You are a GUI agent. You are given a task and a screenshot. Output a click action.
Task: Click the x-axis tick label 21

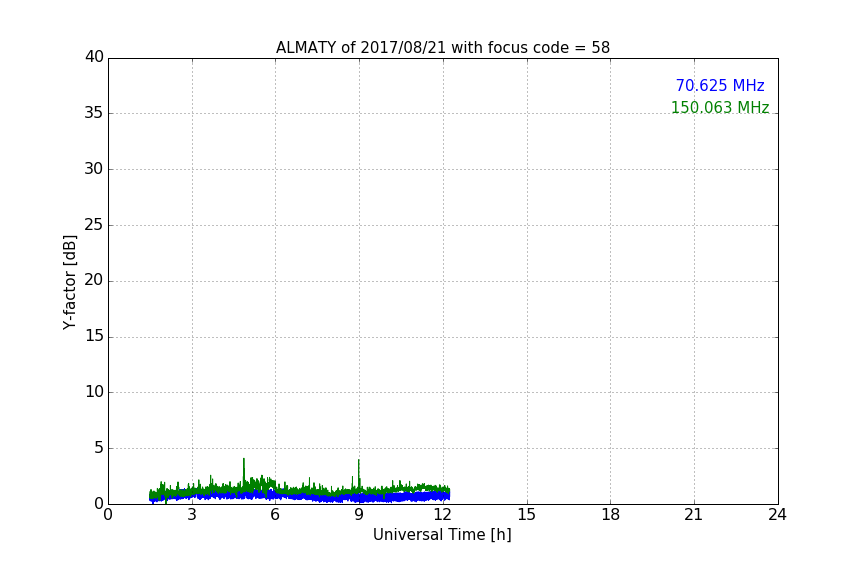tap(694, 515)
